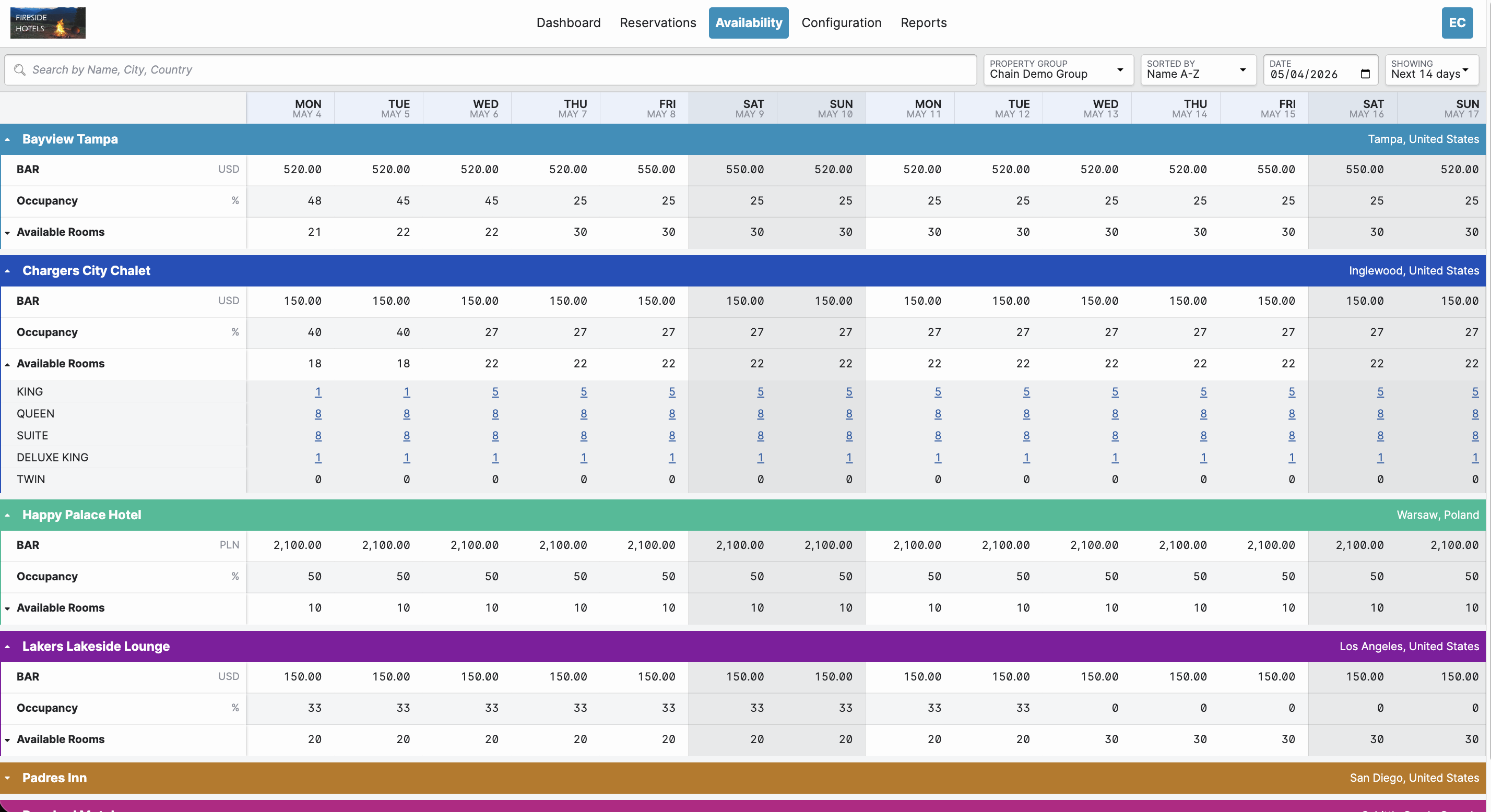1491x812 pixels.
Task: Select the Availability tab
Action: [749, 23]
